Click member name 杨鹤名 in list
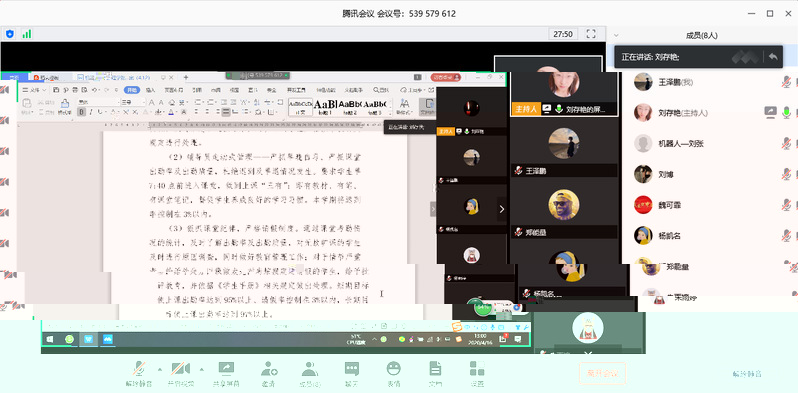798x393 pixels. (x=670, y=236)
